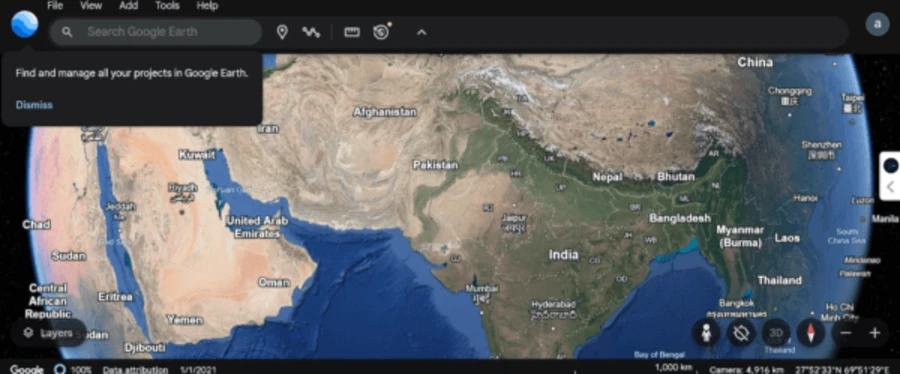The image size is (900, 374).
Task: Open the View menu
Action: [x=91, y=6]
